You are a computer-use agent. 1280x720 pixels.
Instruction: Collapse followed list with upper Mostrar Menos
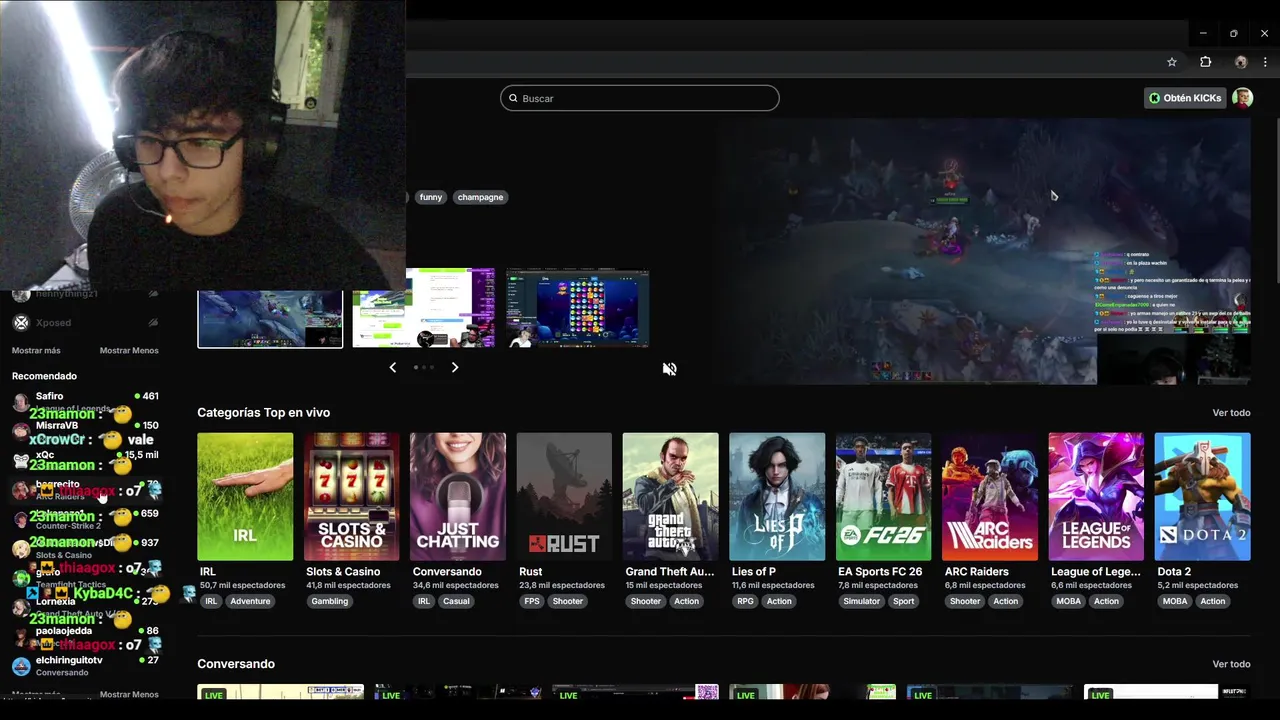coord(129,351)
